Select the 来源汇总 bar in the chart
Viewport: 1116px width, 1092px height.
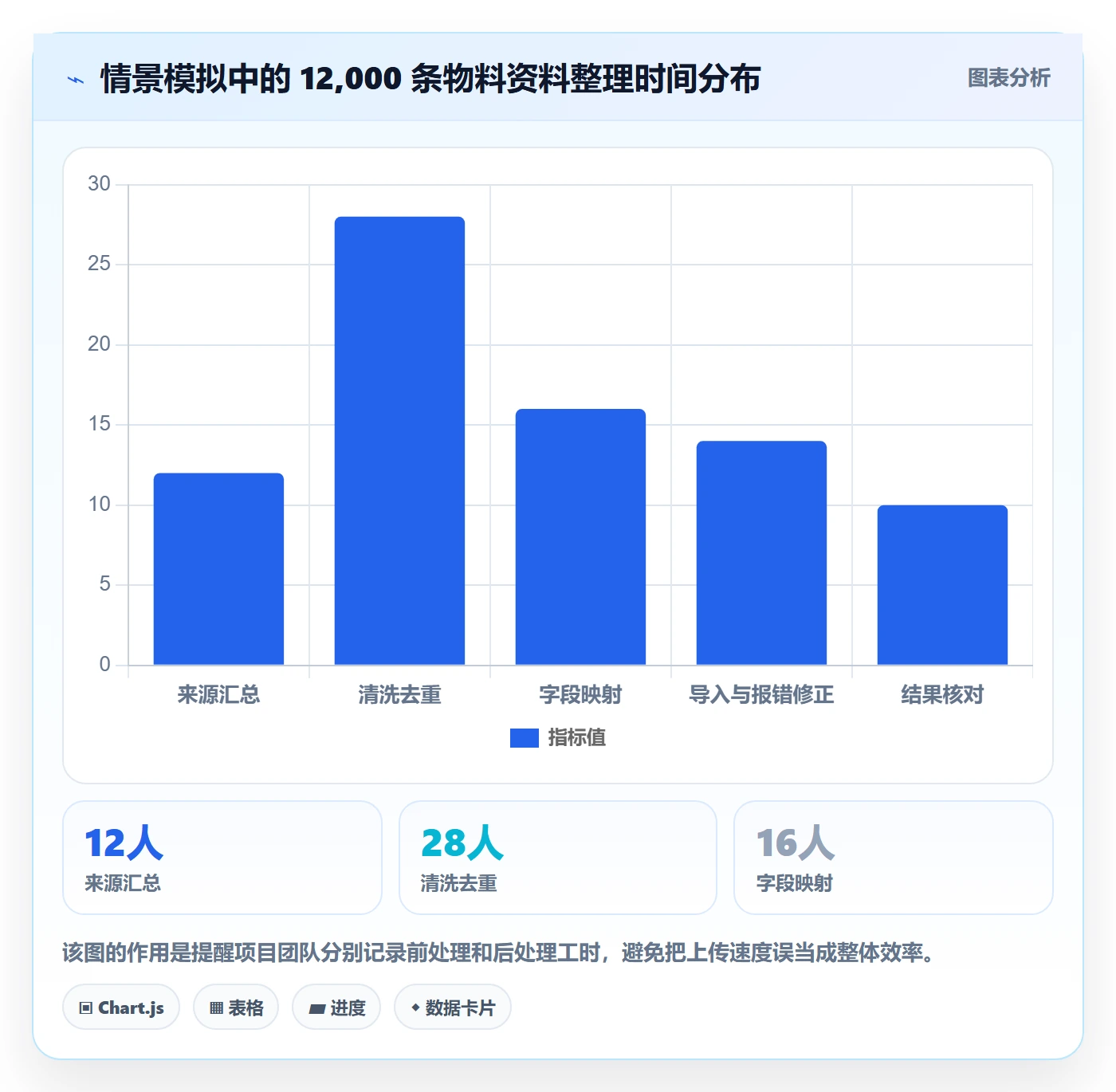218,569
